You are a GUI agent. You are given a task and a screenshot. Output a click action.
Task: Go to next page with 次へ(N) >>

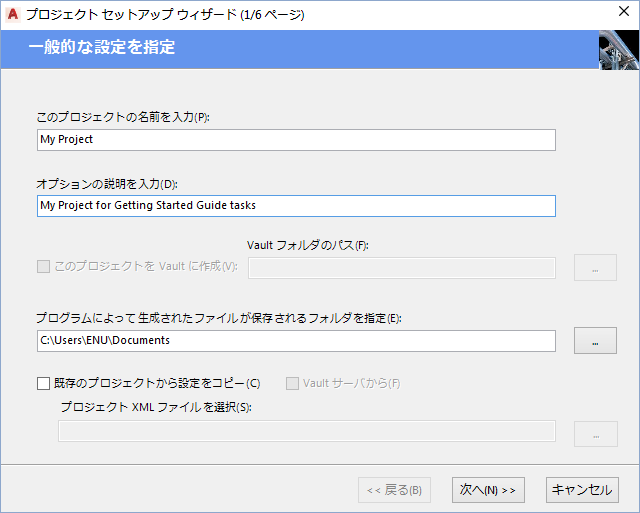pos(488,490)
